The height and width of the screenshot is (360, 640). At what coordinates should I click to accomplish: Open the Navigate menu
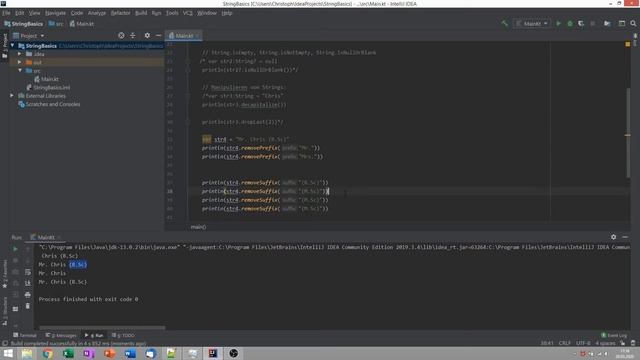(x=55, y=13)
